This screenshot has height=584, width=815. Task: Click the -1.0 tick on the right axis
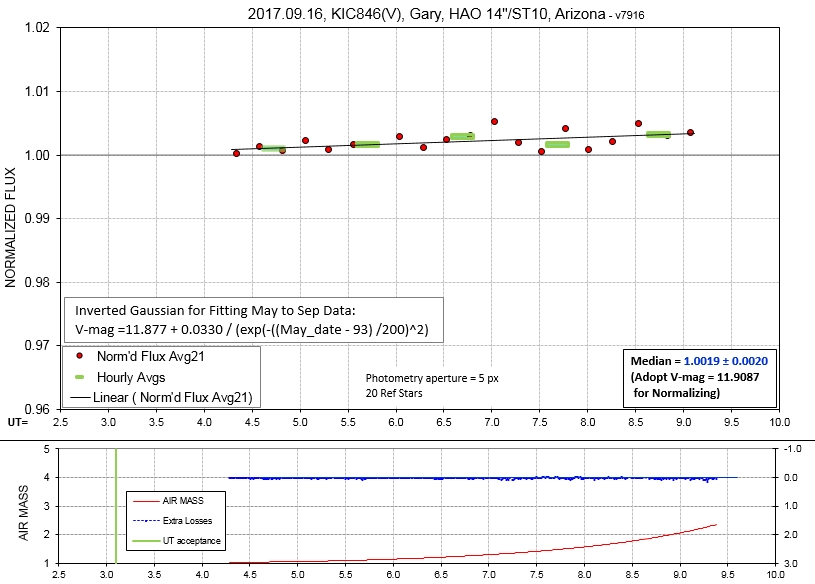(792, 449)
